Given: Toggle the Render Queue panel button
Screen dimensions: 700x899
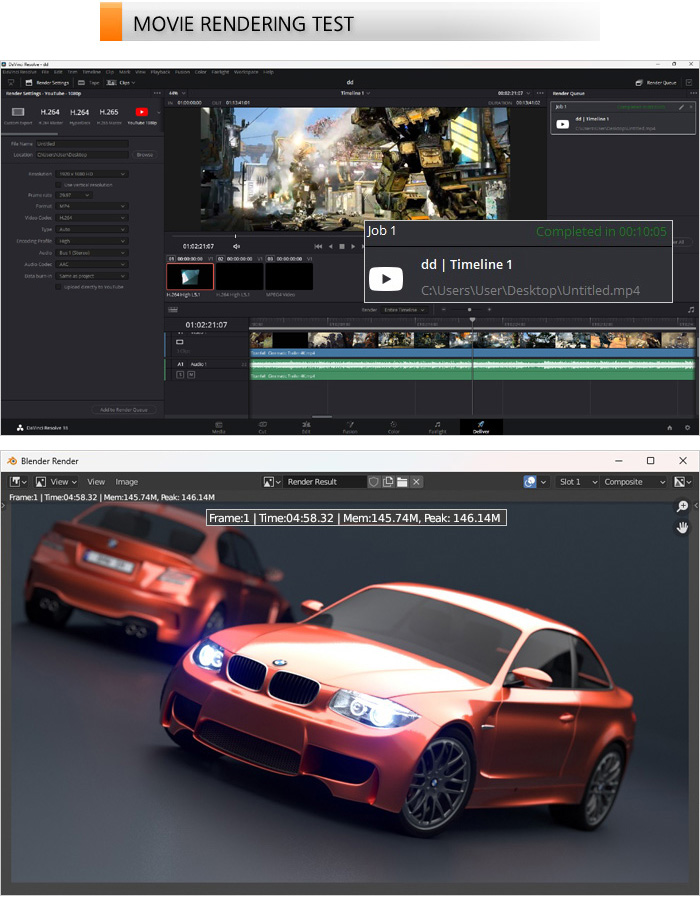Looking at the screenshot, I should 656,83.
